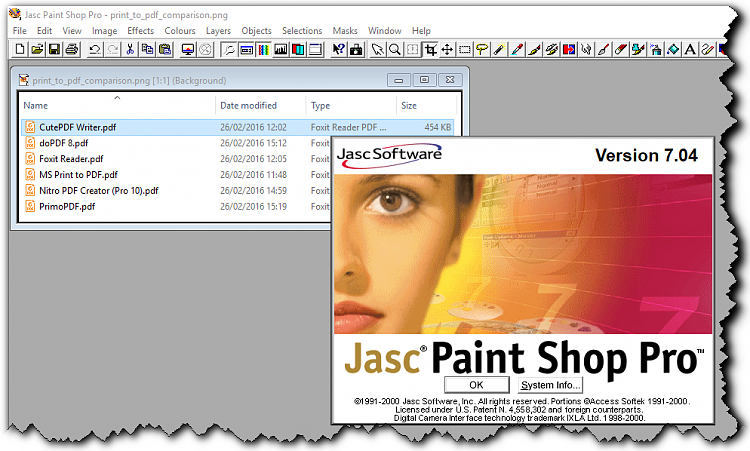
Task: Click the Foxit Reader.pdf file name
Action: click(71, 159)
